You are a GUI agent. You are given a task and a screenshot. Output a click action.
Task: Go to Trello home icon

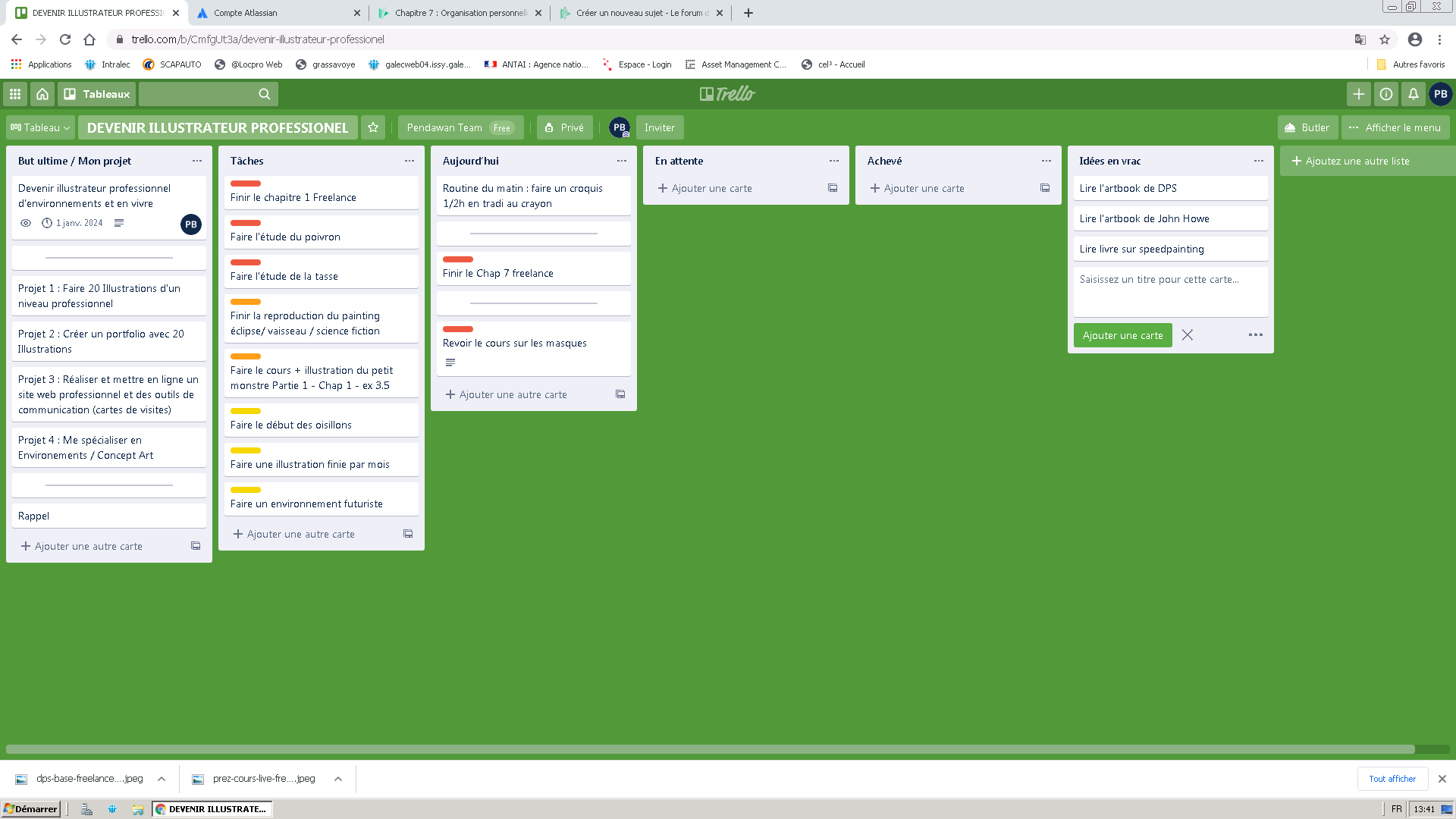coord(42,94)
